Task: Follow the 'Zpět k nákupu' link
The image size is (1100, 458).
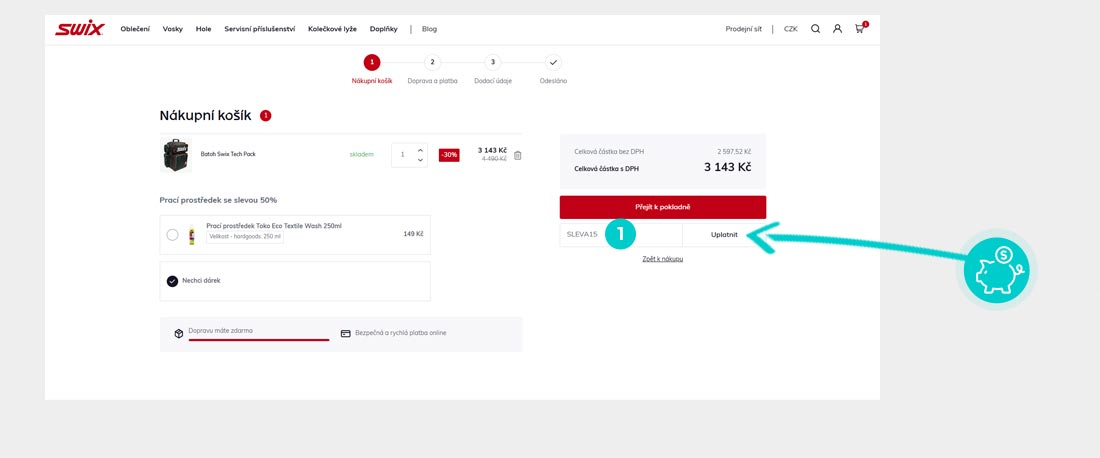Action: click(662, 259)
